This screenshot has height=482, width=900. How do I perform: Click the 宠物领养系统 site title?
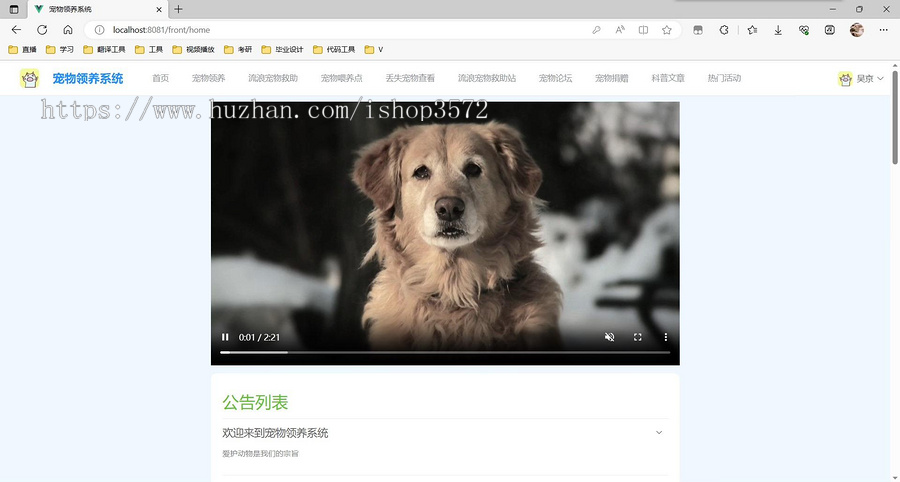pyautogui.click(x=88, y=79)
